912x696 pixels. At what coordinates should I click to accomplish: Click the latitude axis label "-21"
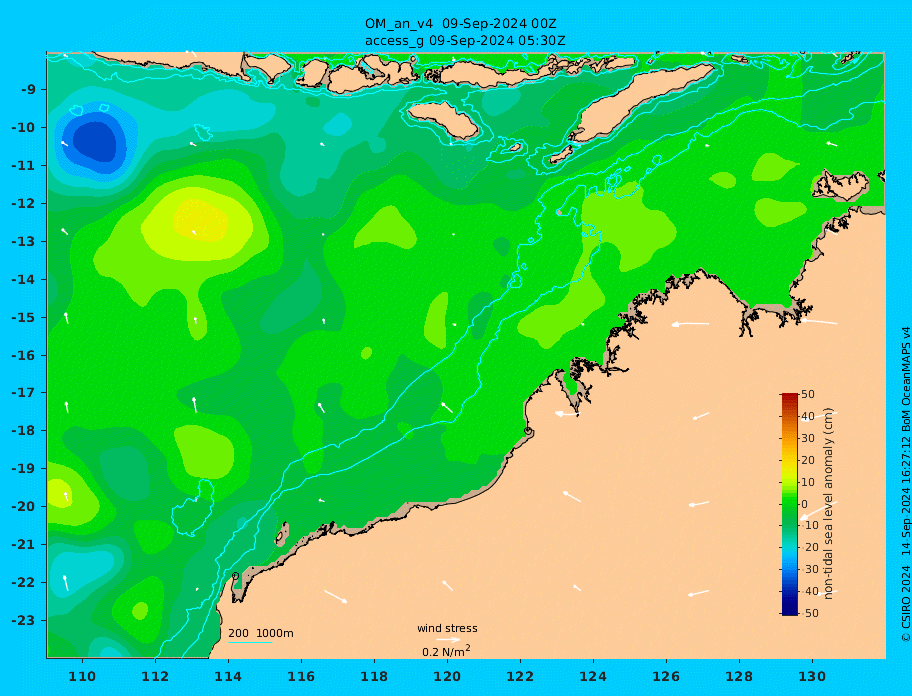(x=23, y=545)
